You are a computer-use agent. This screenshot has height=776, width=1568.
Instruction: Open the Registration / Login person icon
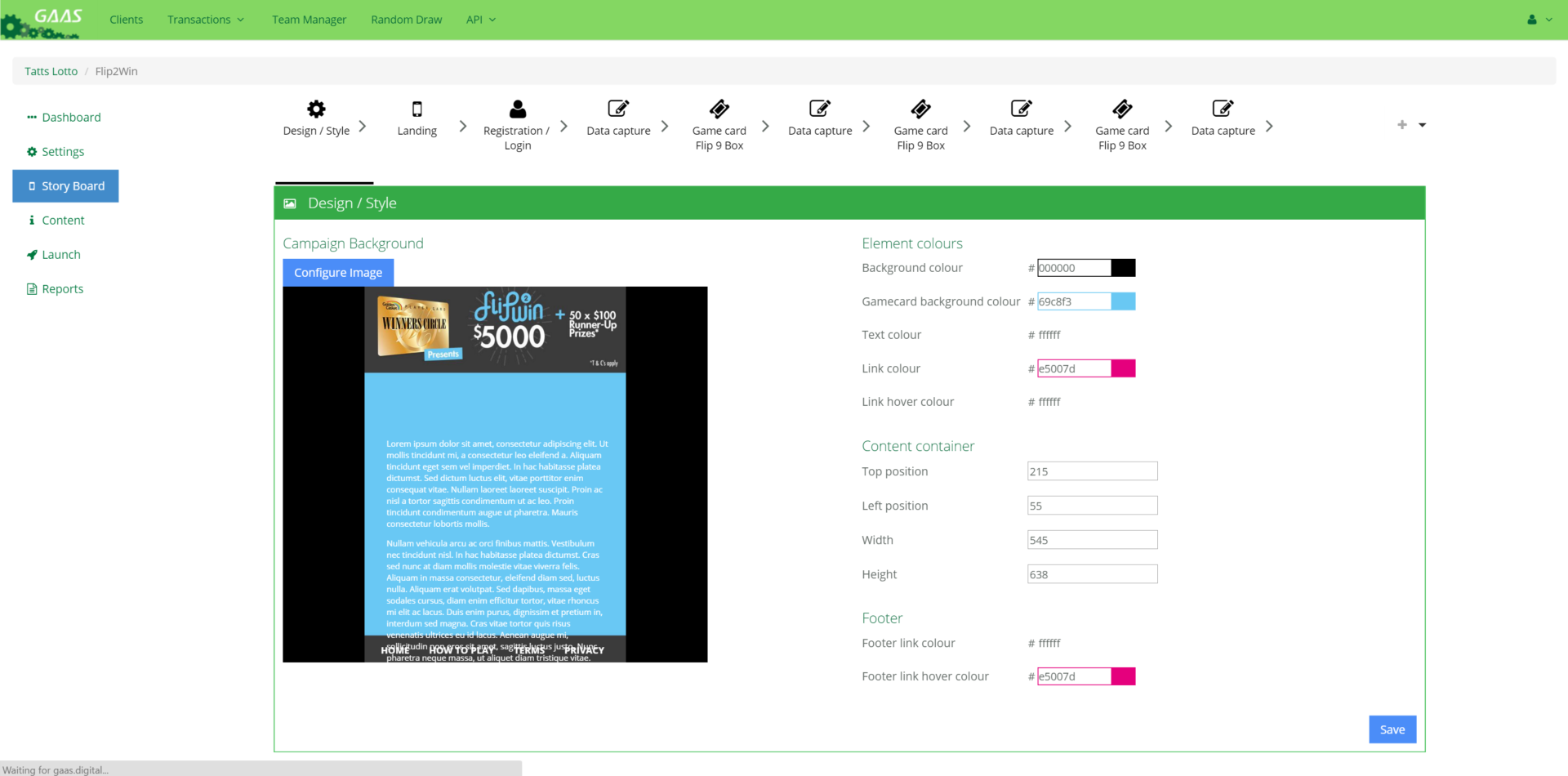pos(517,109)
